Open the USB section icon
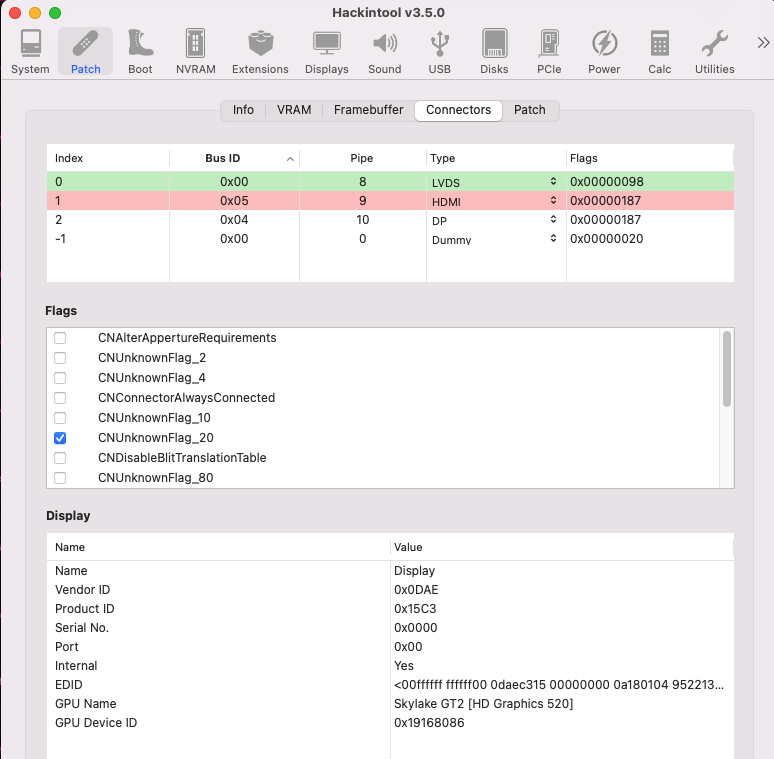The height and width of the screenshot is (759, 774). 439,51
